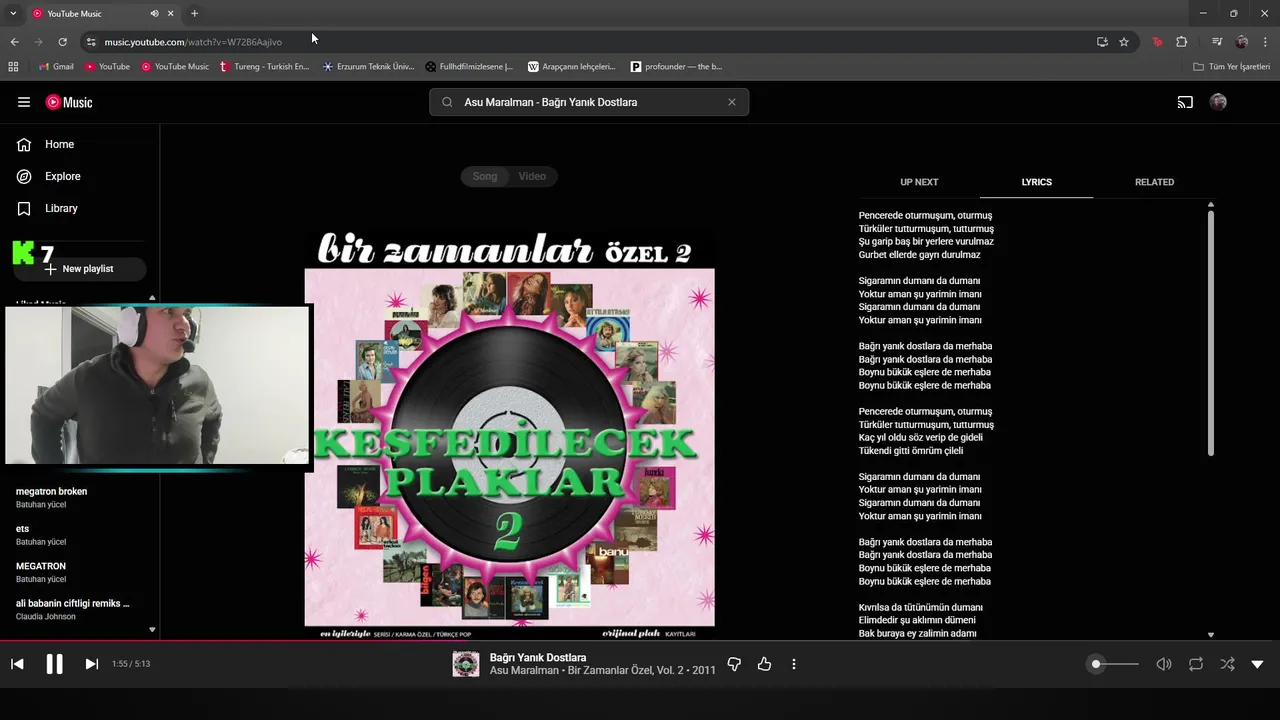
Task: Switch player to Song mode
Action: click(x=485, y=176)
